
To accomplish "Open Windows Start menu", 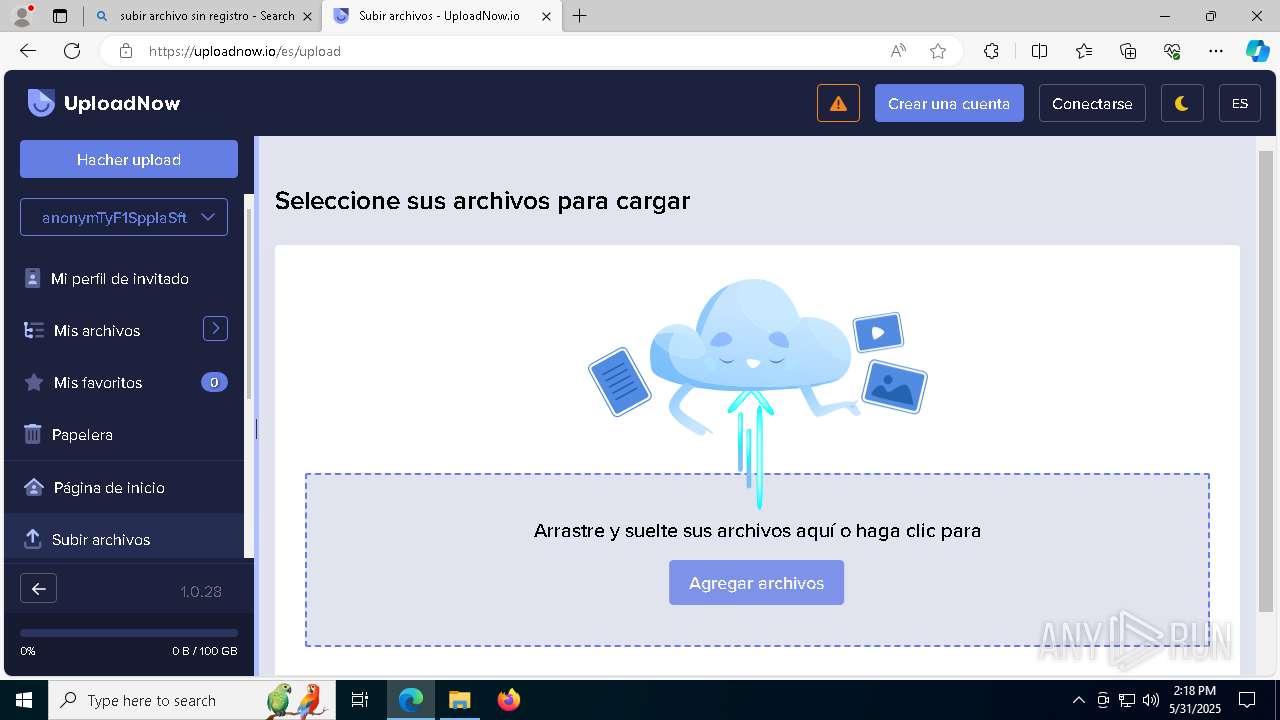I will 24,700.
